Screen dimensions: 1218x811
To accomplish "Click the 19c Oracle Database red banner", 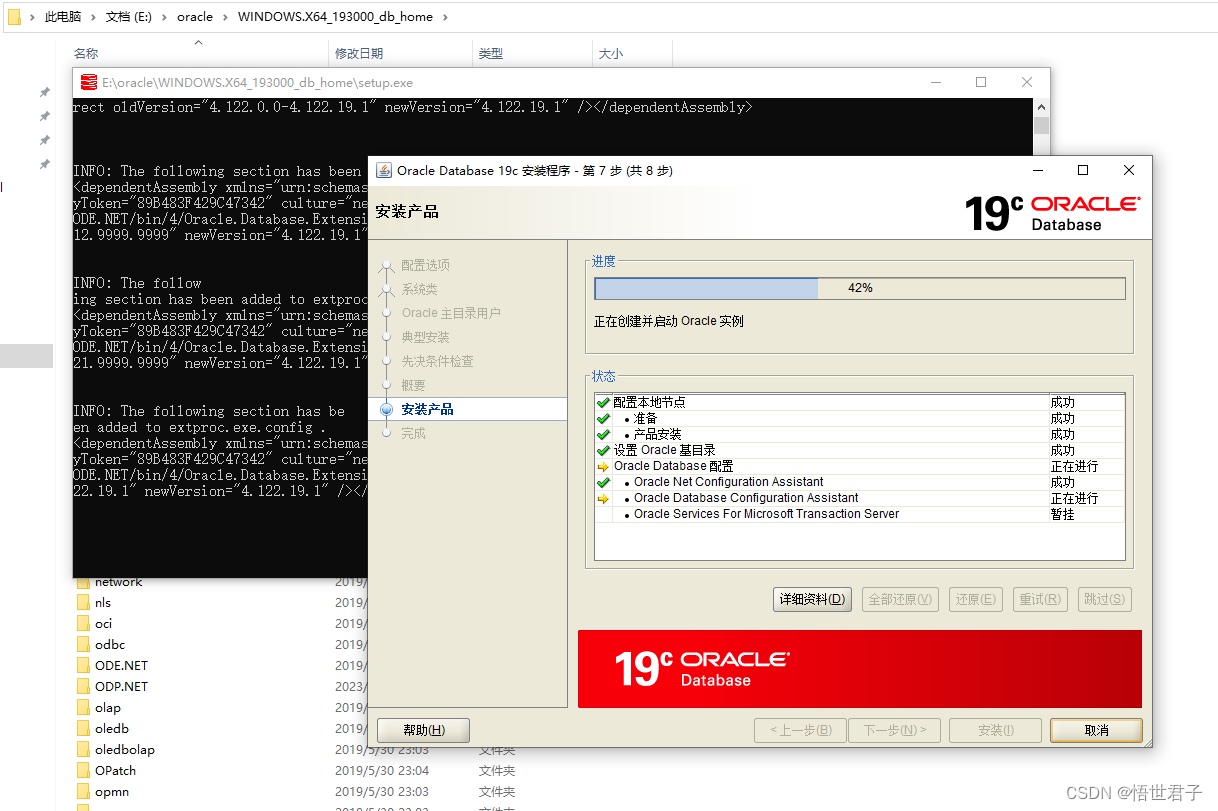I will pyautogui.click(x=859, y=669).
